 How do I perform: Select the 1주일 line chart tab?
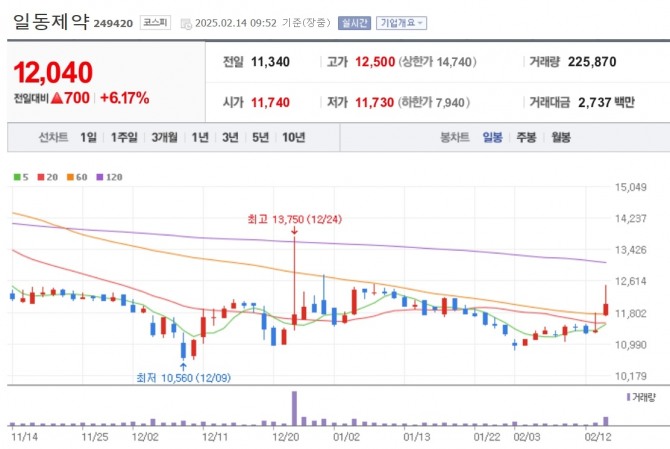click(124, 138)
